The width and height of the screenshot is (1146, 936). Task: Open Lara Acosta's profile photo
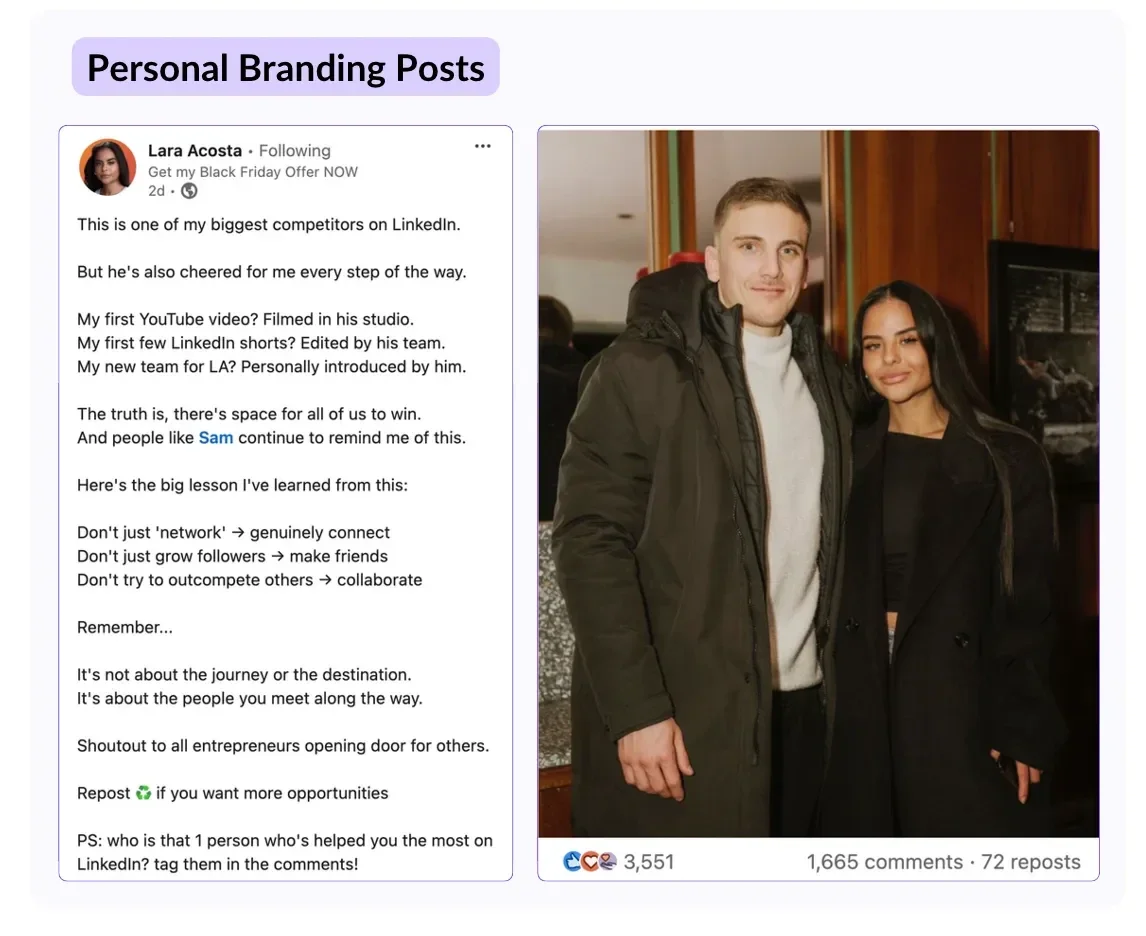[x=107, y=167]
